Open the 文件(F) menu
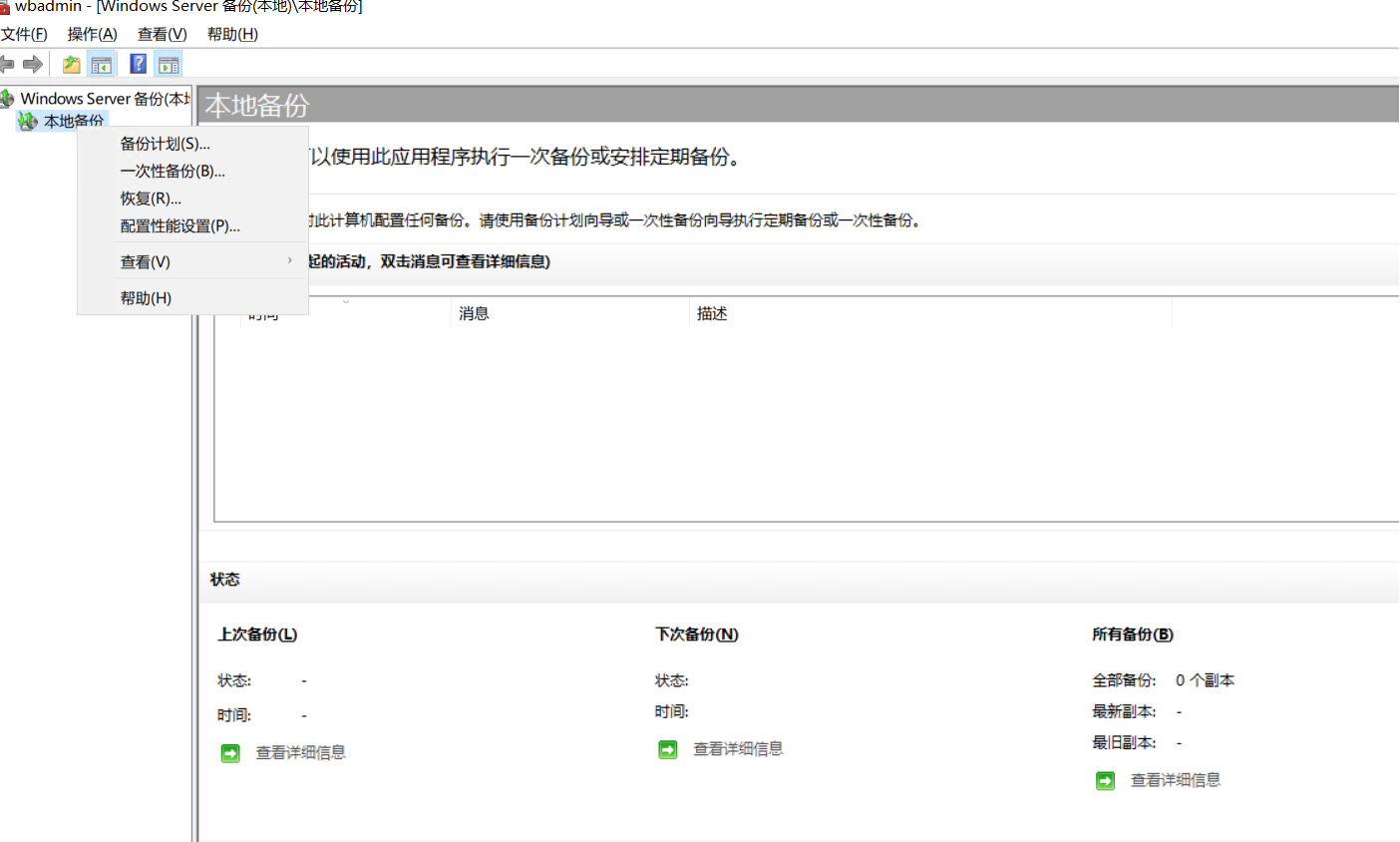Viewport: 1400px width, 842px height. click(24, 34)
